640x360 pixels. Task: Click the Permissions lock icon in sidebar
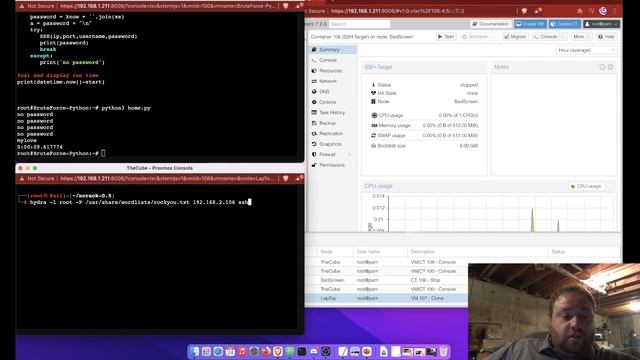[314, 165]
